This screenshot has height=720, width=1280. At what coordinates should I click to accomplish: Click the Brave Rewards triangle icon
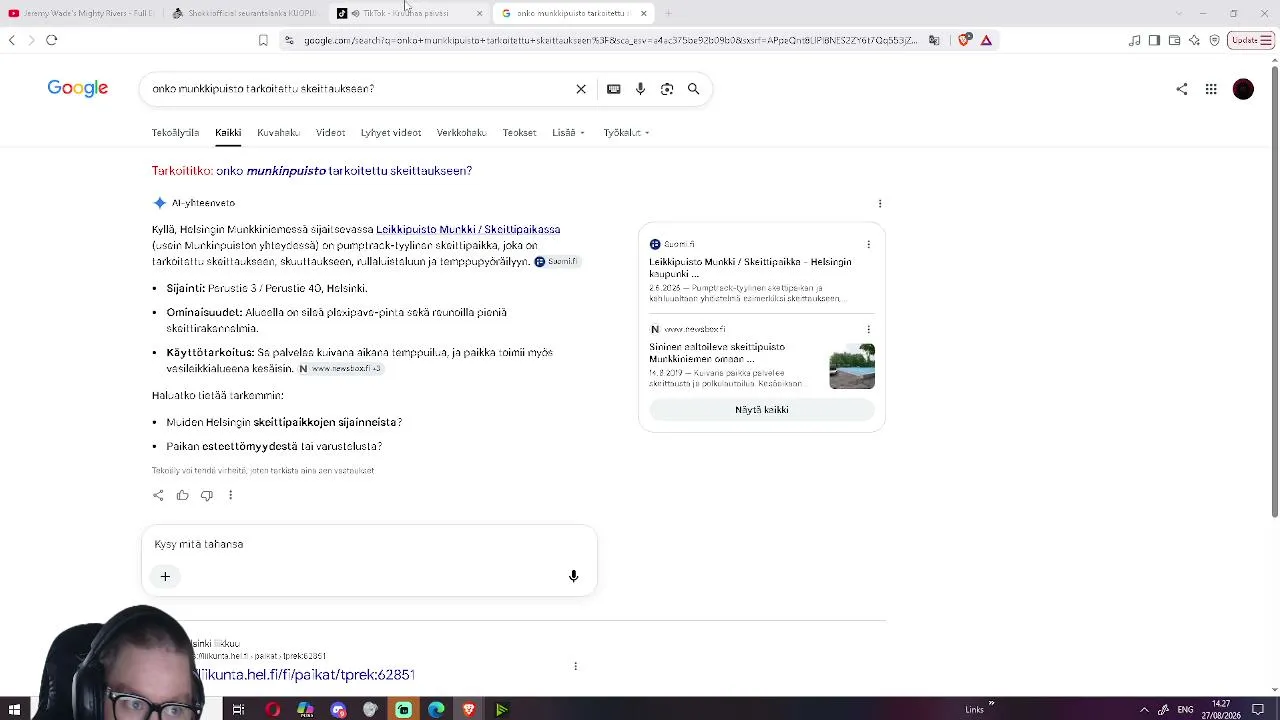(986, 40)
